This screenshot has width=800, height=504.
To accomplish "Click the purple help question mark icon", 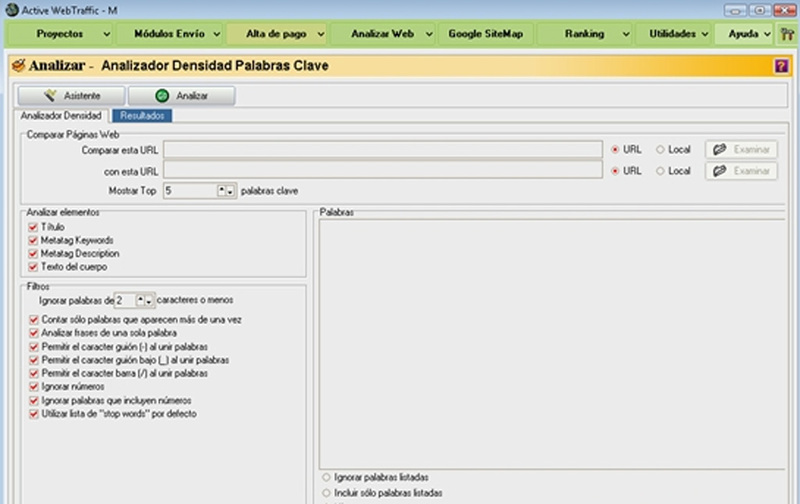I will click(x=782, y=66).
